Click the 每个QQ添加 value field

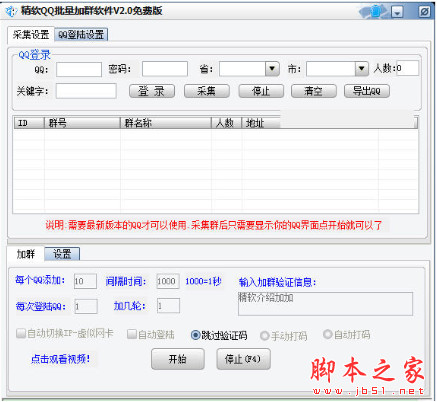click(x=85, y=281)
